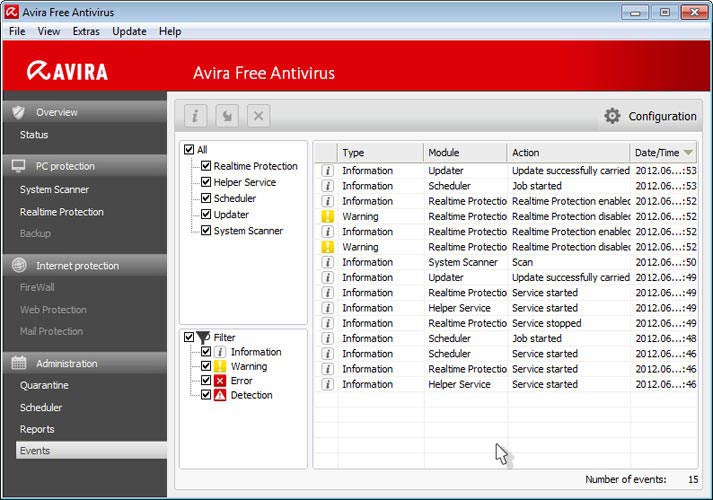
Task: Uncheck the Realtime Protection checkbox
Action: pyautogui.click(x=206, y=166)
